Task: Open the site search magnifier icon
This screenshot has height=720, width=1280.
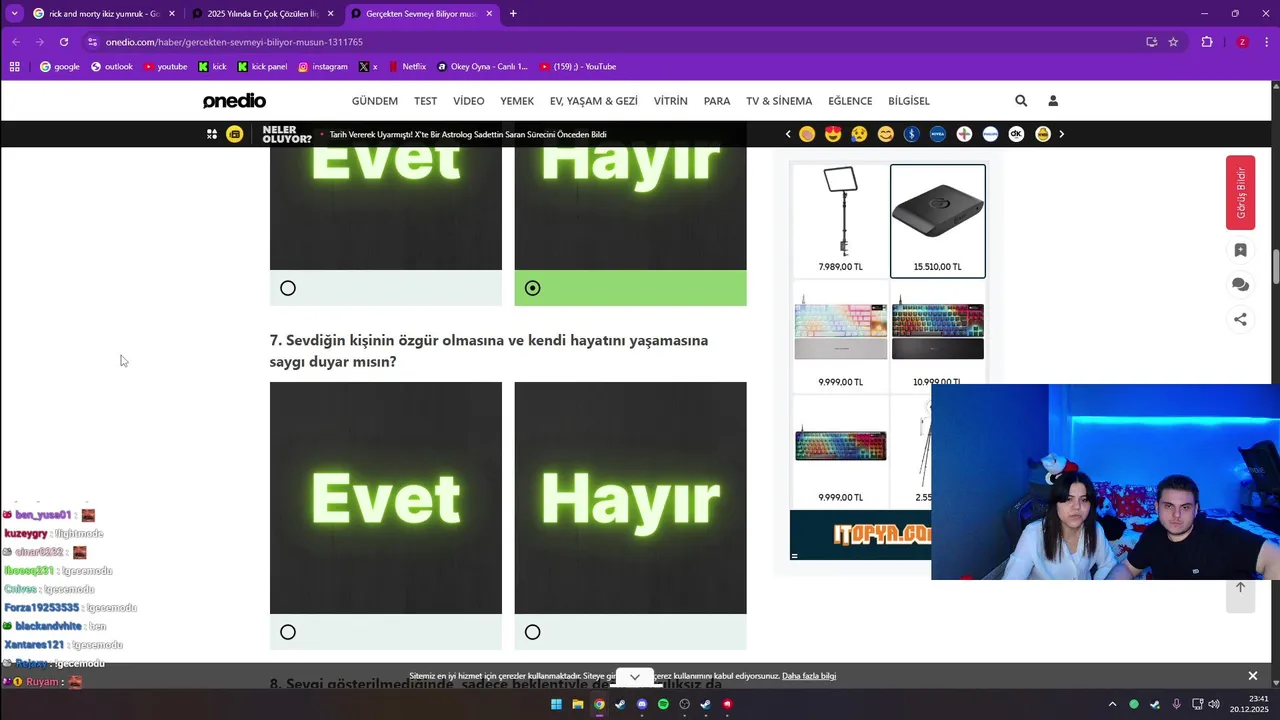Action: [1021, 101]
